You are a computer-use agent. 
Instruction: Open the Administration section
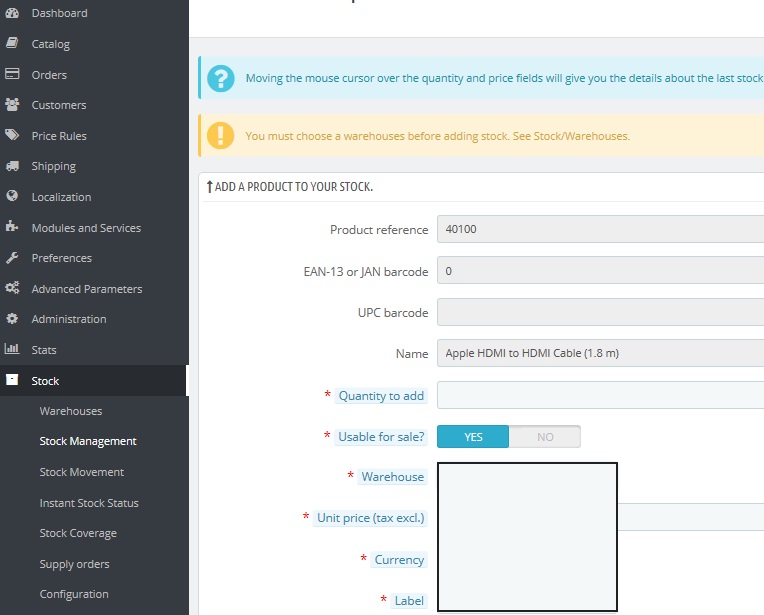point(69,319)
